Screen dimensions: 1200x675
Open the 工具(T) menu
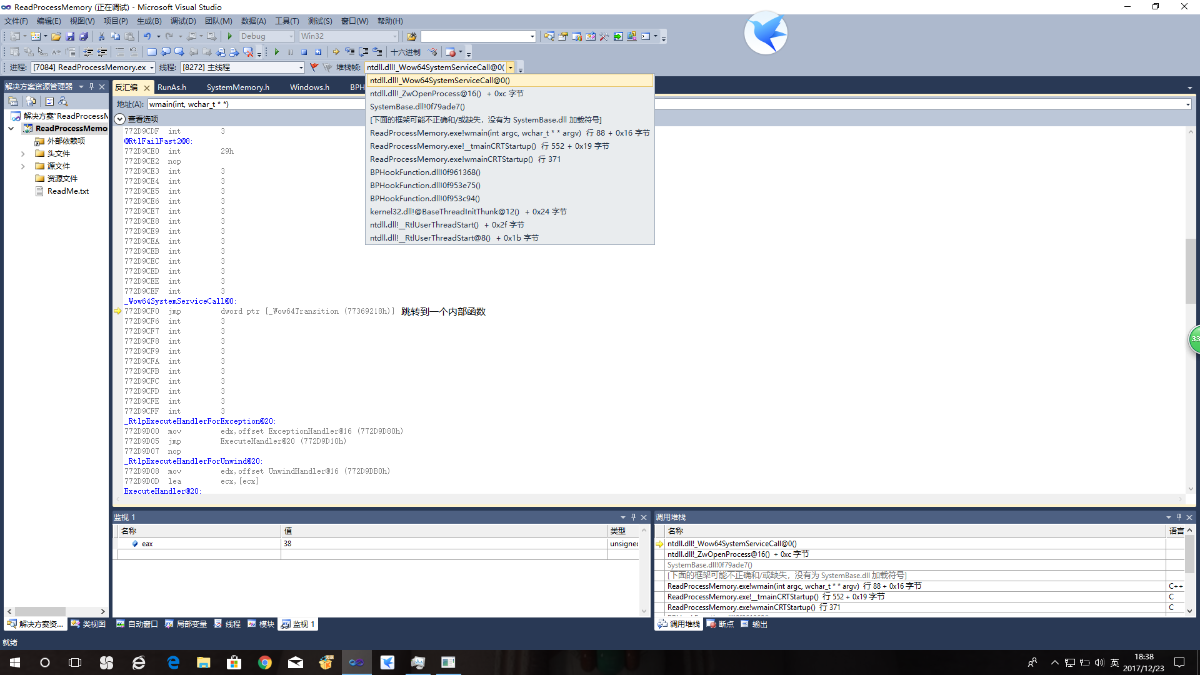[287, 21]
